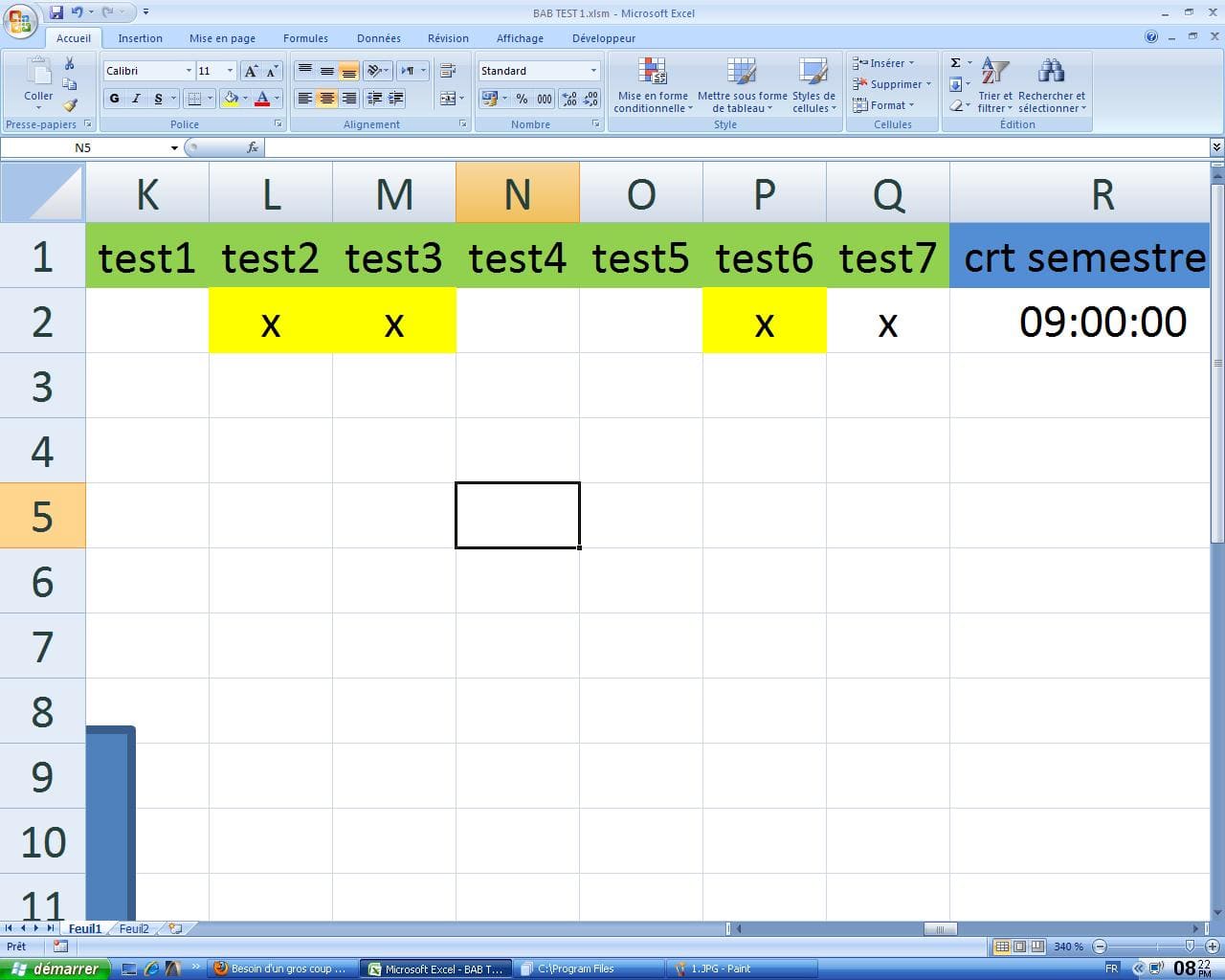Open Rechercher et sélectionner
The width and height of the screenshot is (1225, 980).
[1052, 85]
